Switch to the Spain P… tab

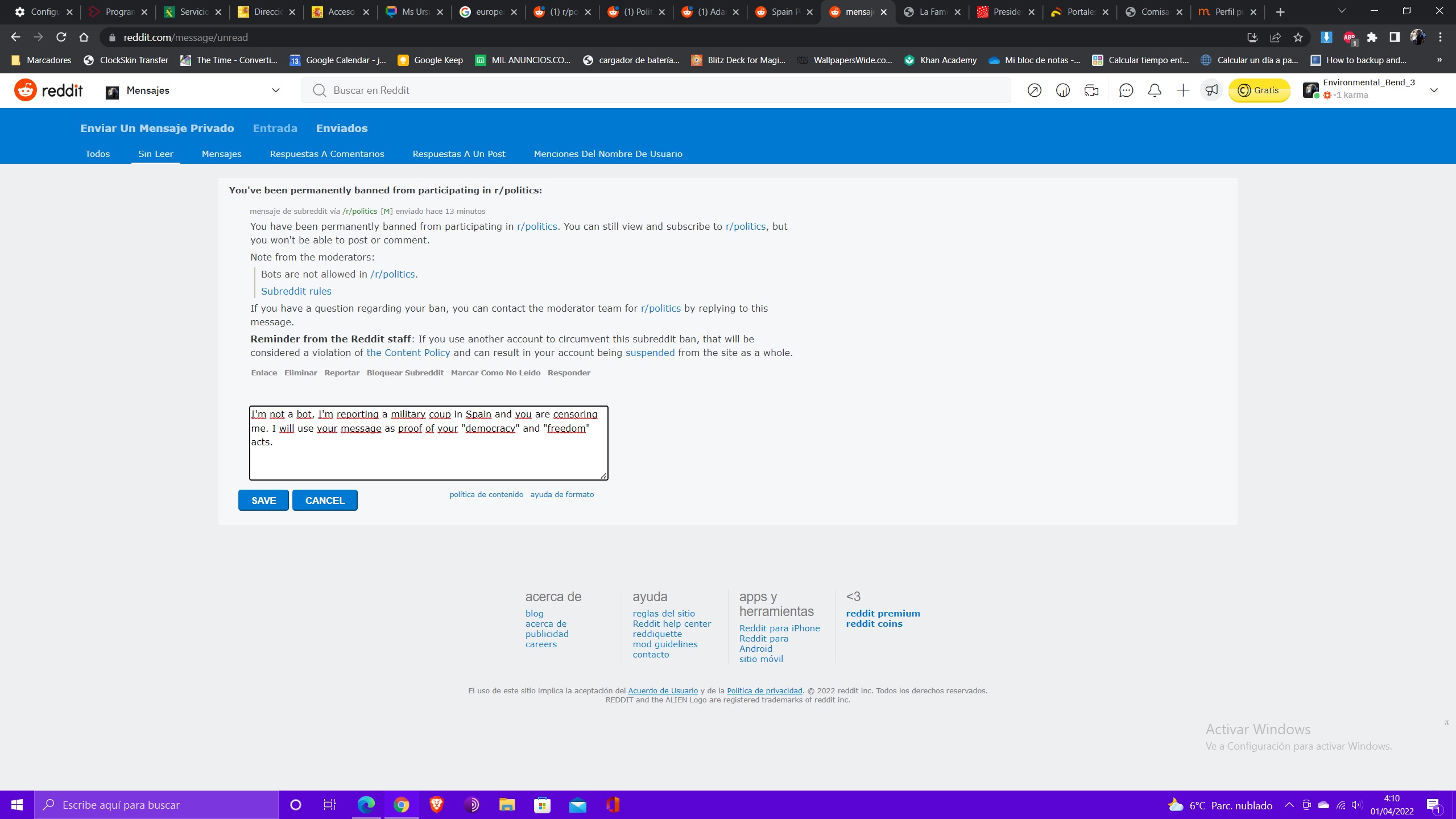click(784, 12)
